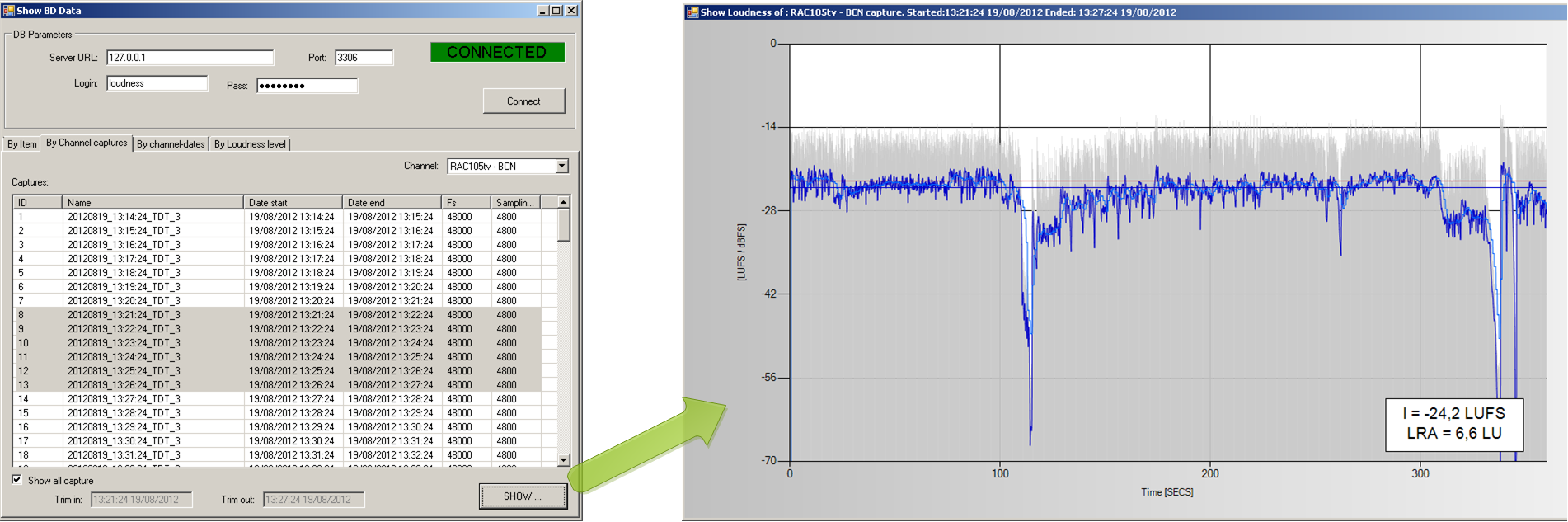Open the By Loudness level tab

pos(250,144)
